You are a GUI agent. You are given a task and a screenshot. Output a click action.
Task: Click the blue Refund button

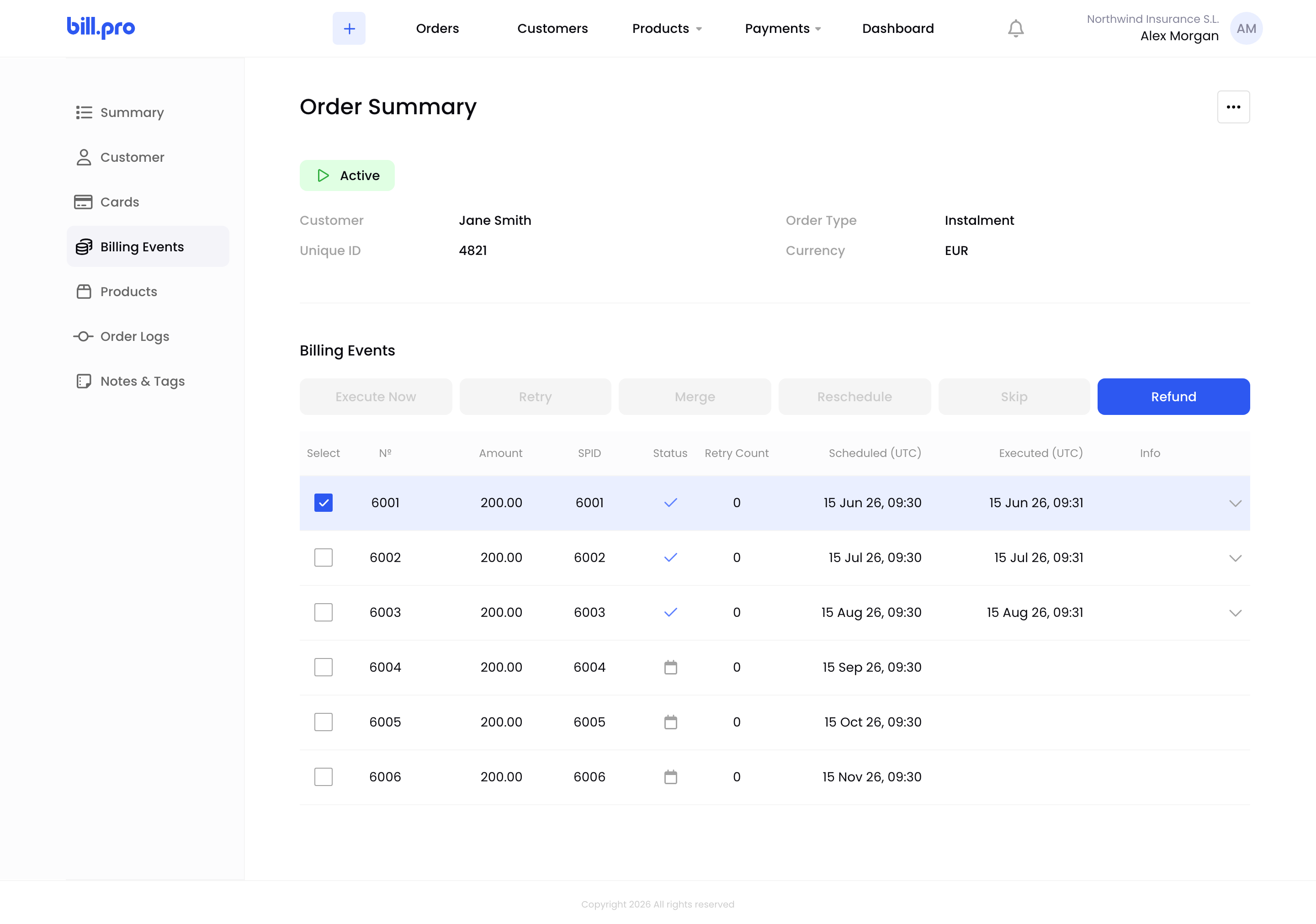click(1173, 397)
